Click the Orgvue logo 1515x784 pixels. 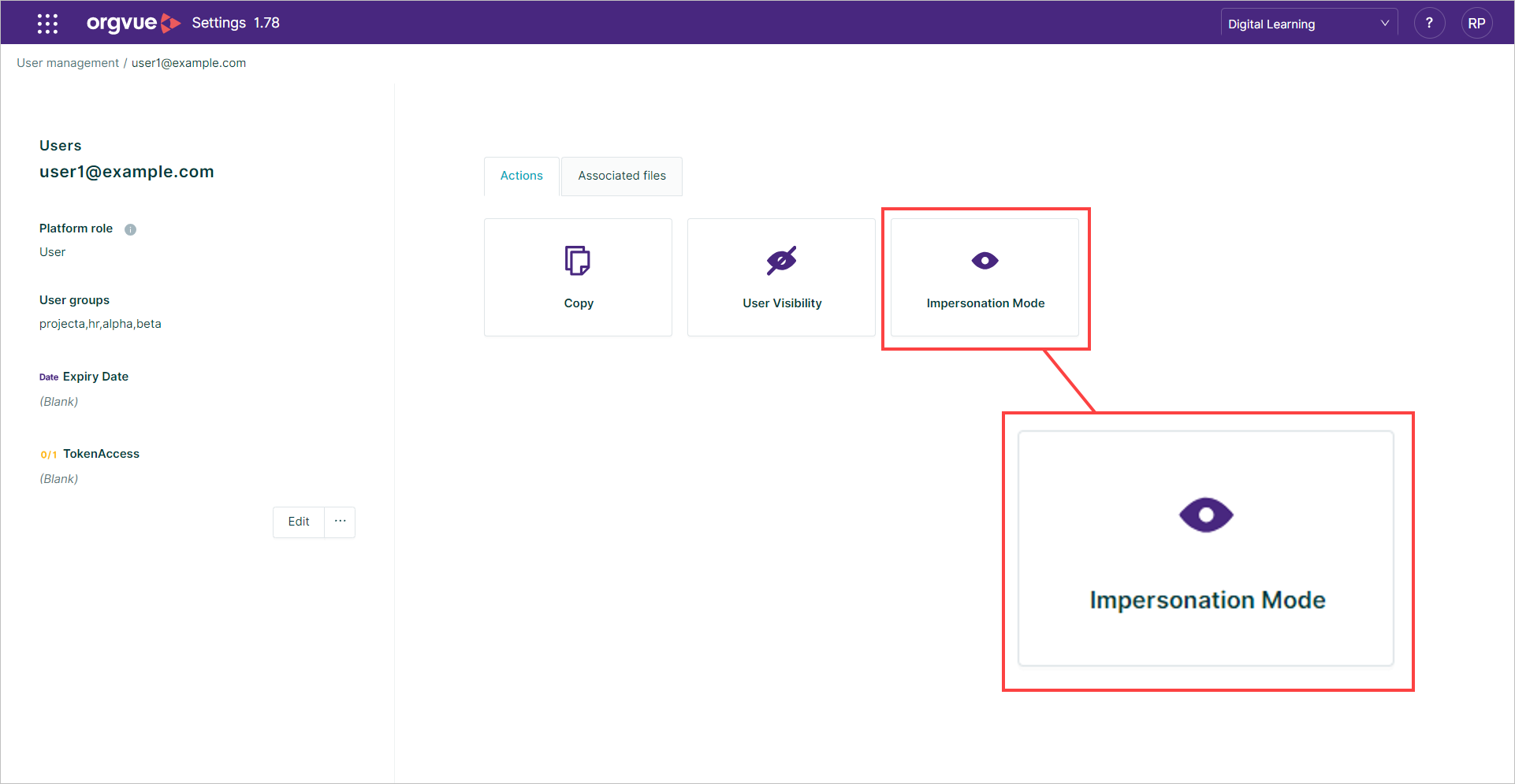tap(133, 23)
